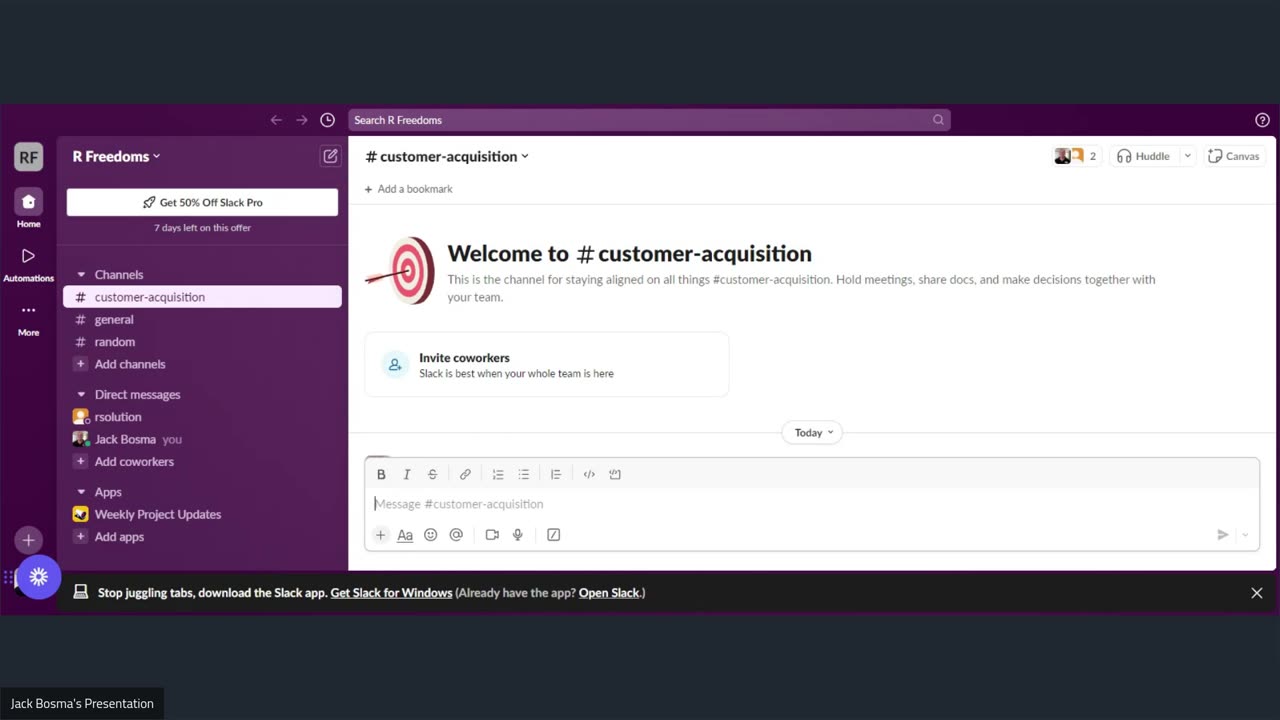This screenshot has width=1280, height=720.
Task: Click the Apps section heading
Action: (108, 492)
